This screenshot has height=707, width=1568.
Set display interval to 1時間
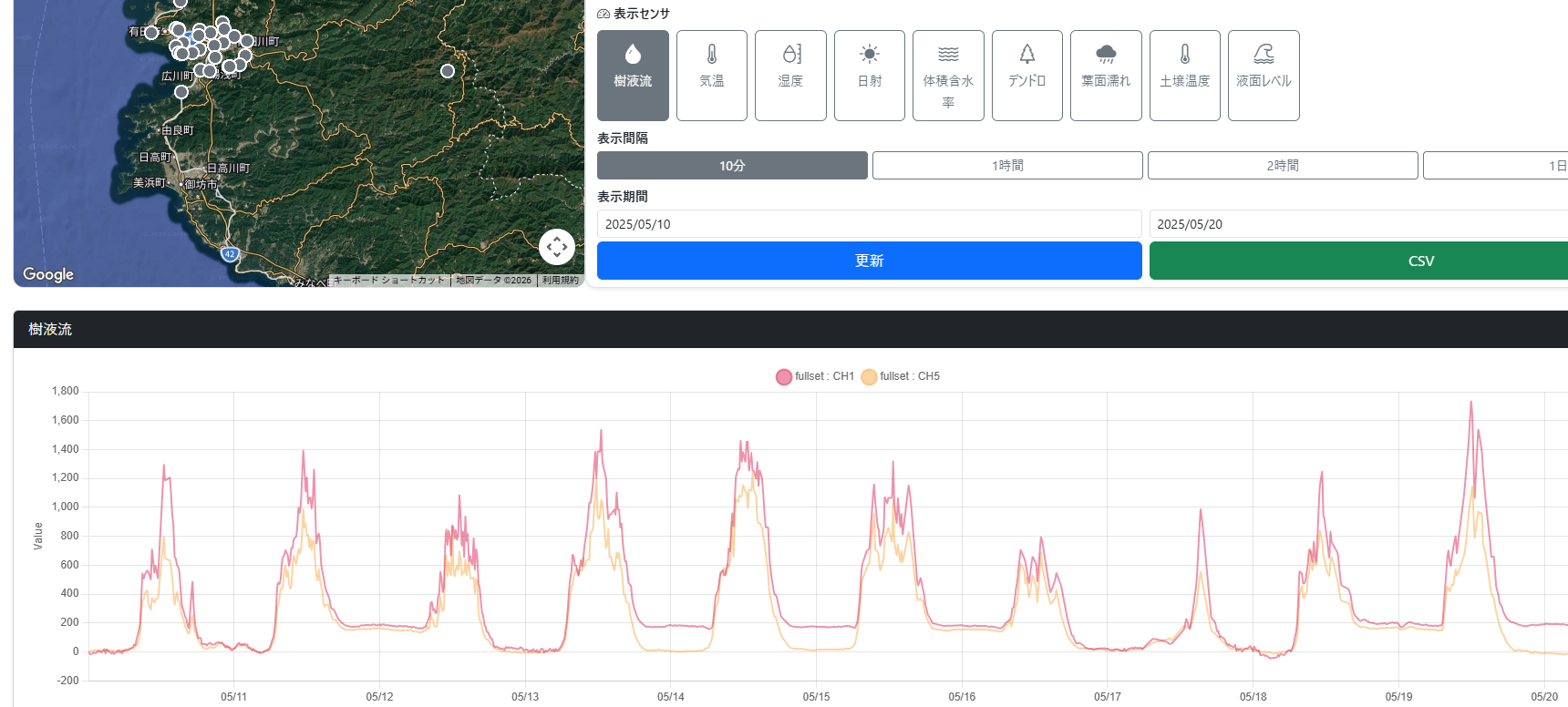[x=1007, y=166]
